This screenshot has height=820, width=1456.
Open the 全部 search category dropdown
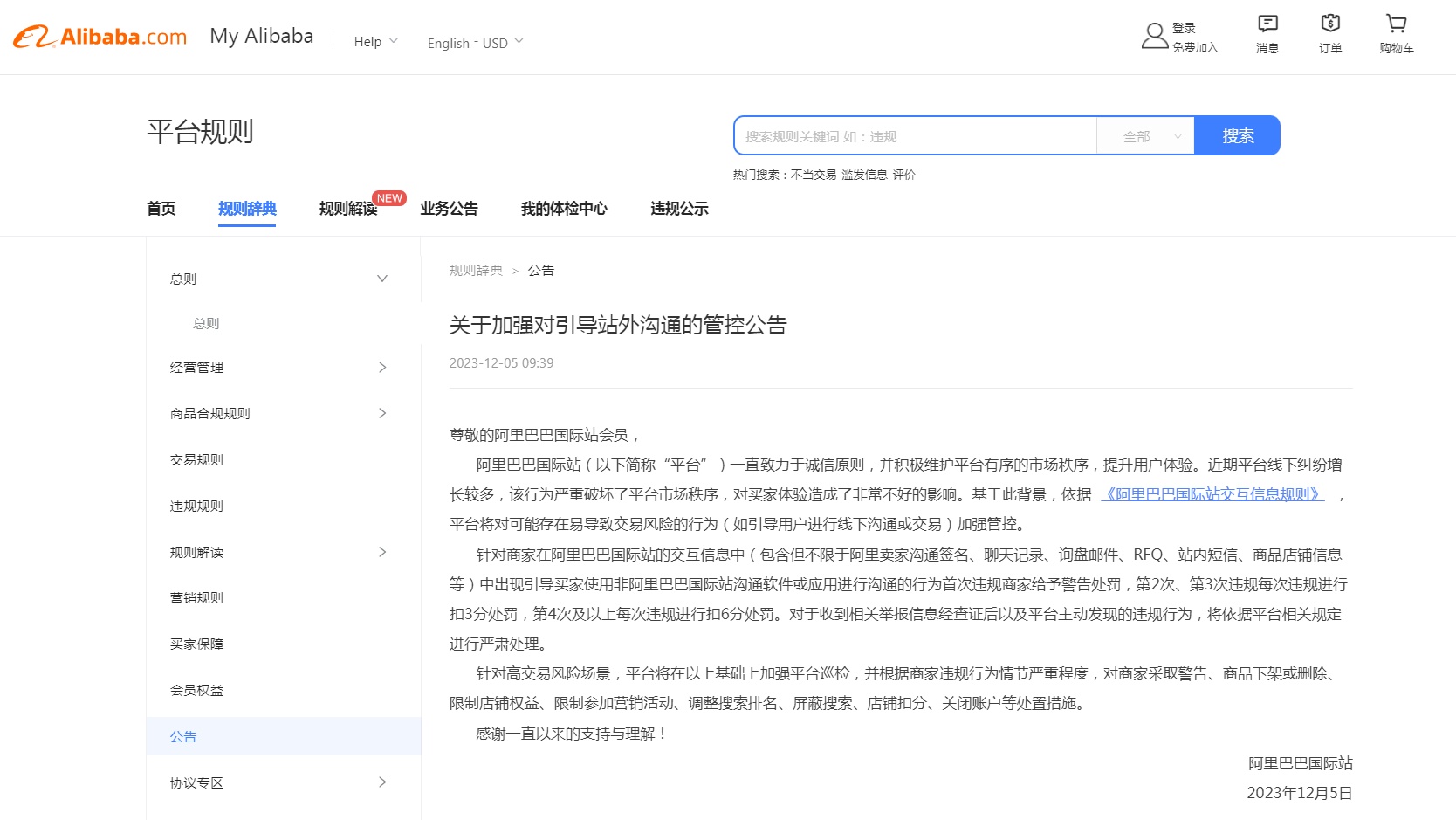pos(1145,136)
